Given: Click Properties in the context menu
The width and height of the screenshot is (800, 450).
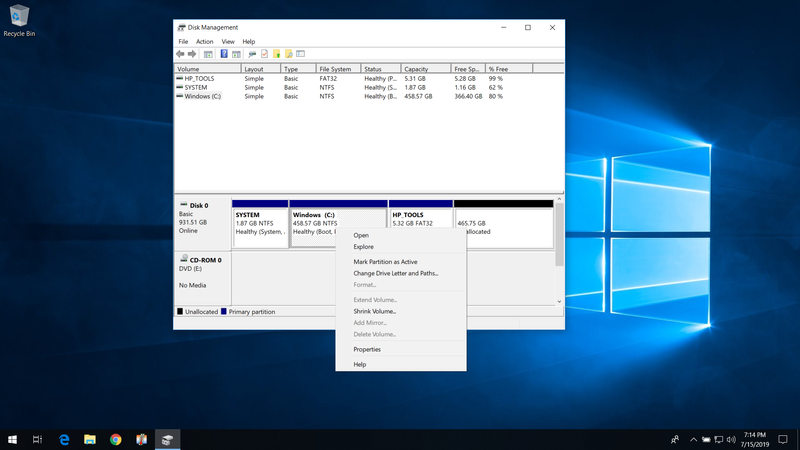Looking at the screenshot, I should pyautogui.click(x=367, y=349).
